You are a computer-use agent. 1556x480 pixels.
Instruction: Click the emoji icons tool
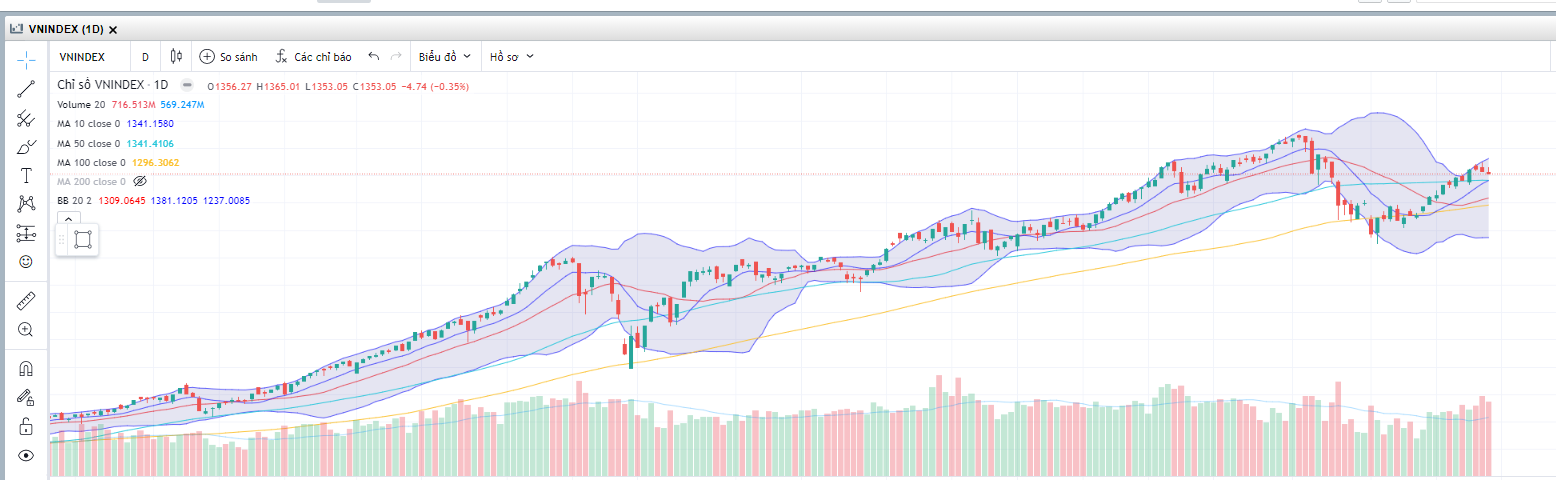(26, 262)
